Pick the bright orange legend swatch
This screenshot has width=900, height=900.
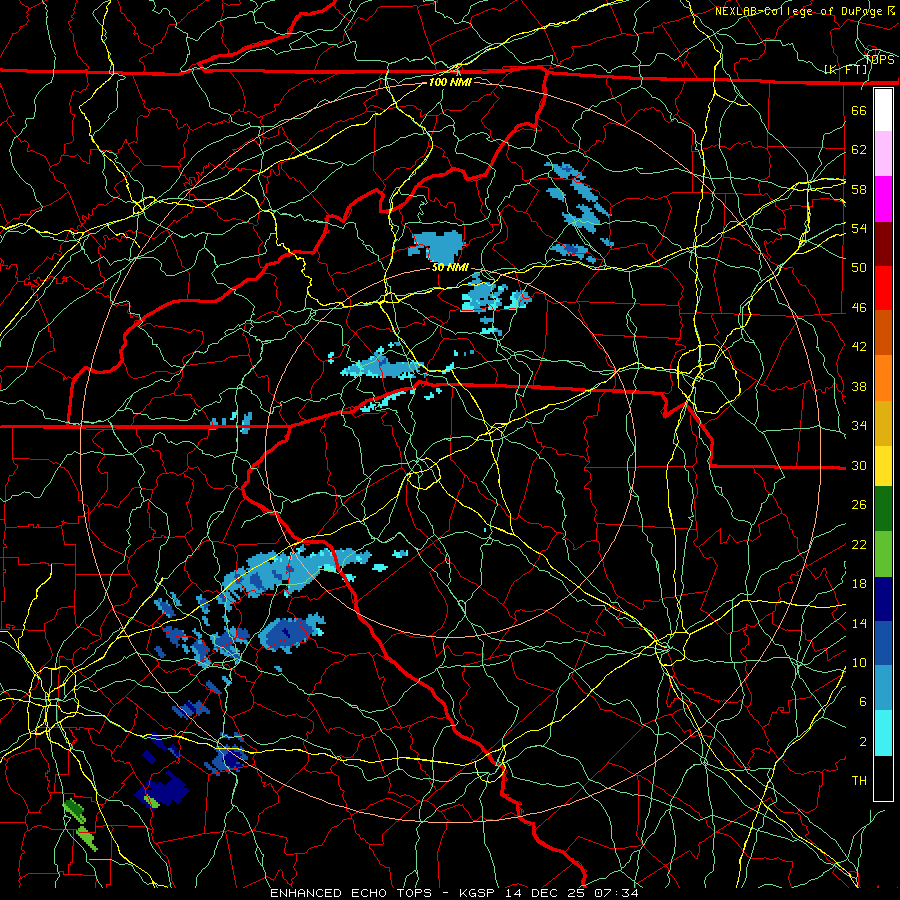point(883,378)
